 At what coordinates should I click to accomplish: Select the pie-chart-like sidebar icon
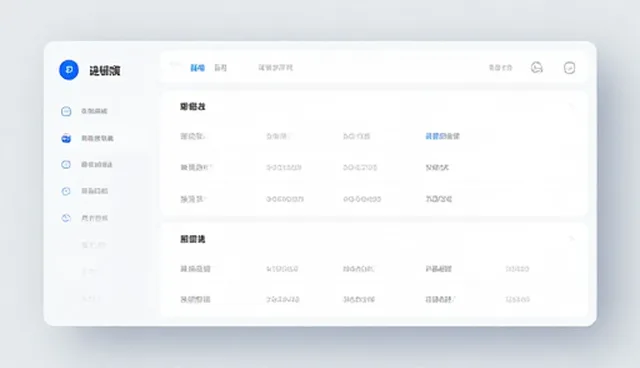click(66, 218)
